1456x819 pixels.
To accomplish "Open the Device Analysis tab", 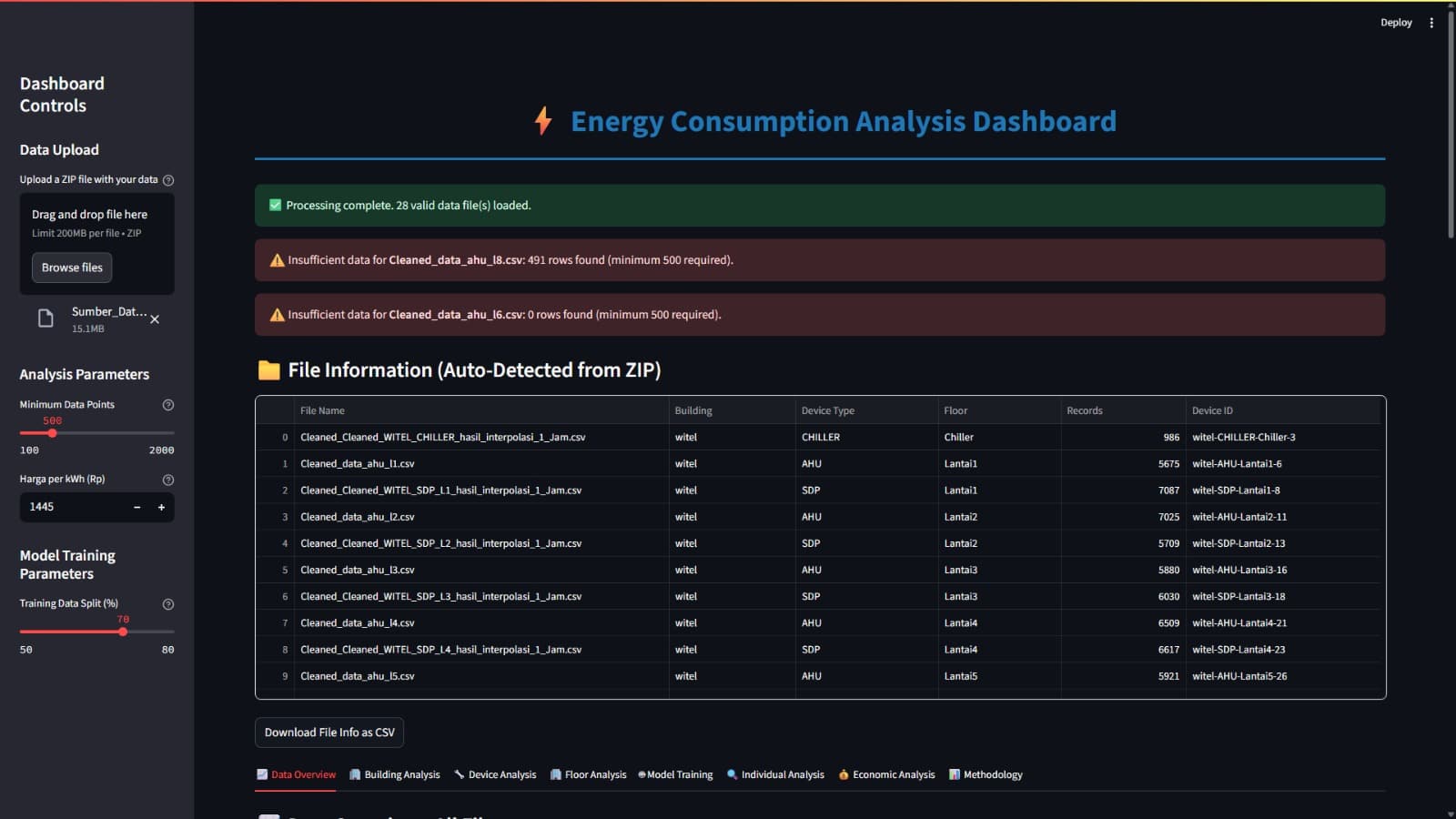I will tap(495, 775).
